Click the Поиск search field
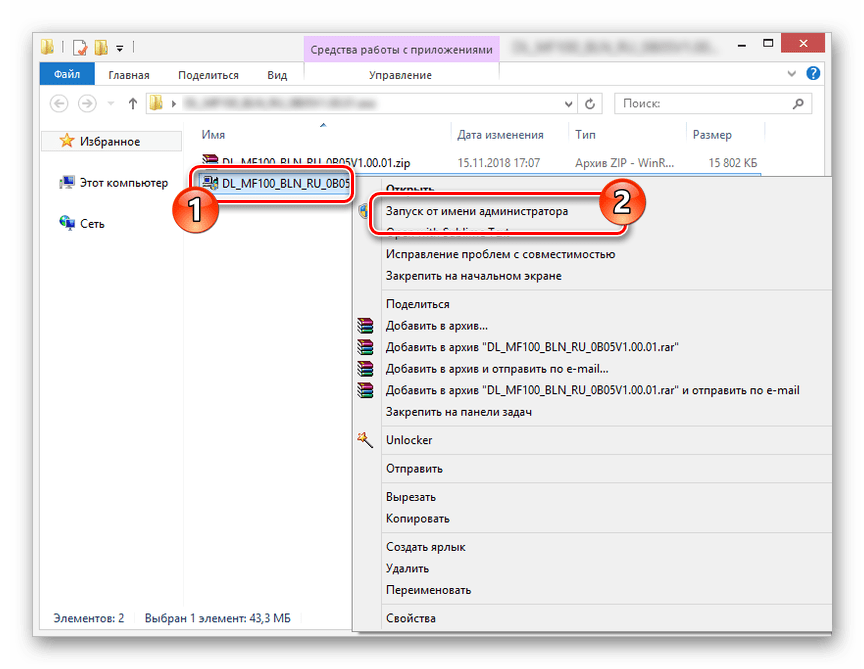Image resolution: width=864 pixels, height=669 pixels. 713,104
